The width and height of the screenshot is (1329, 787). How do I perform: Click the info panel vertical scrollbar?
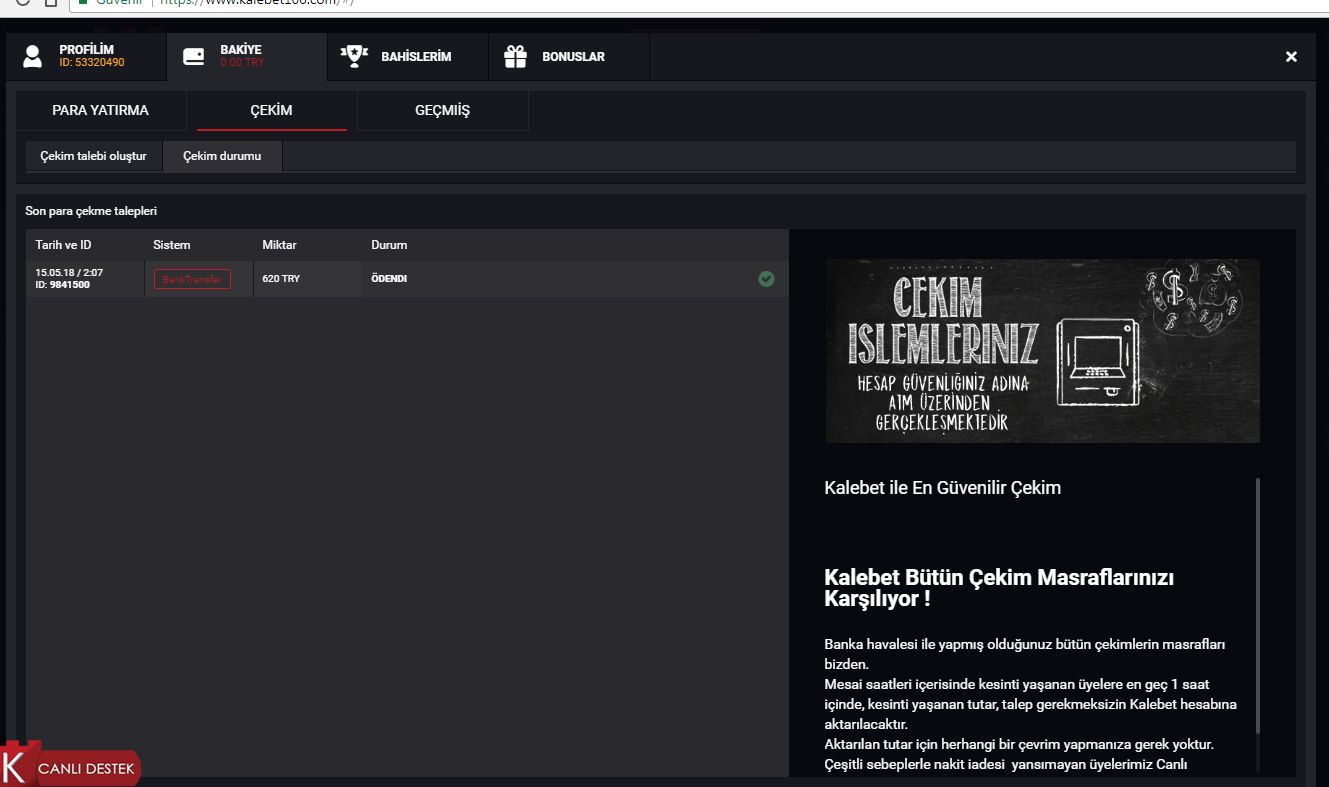[x=1258, y=607]
